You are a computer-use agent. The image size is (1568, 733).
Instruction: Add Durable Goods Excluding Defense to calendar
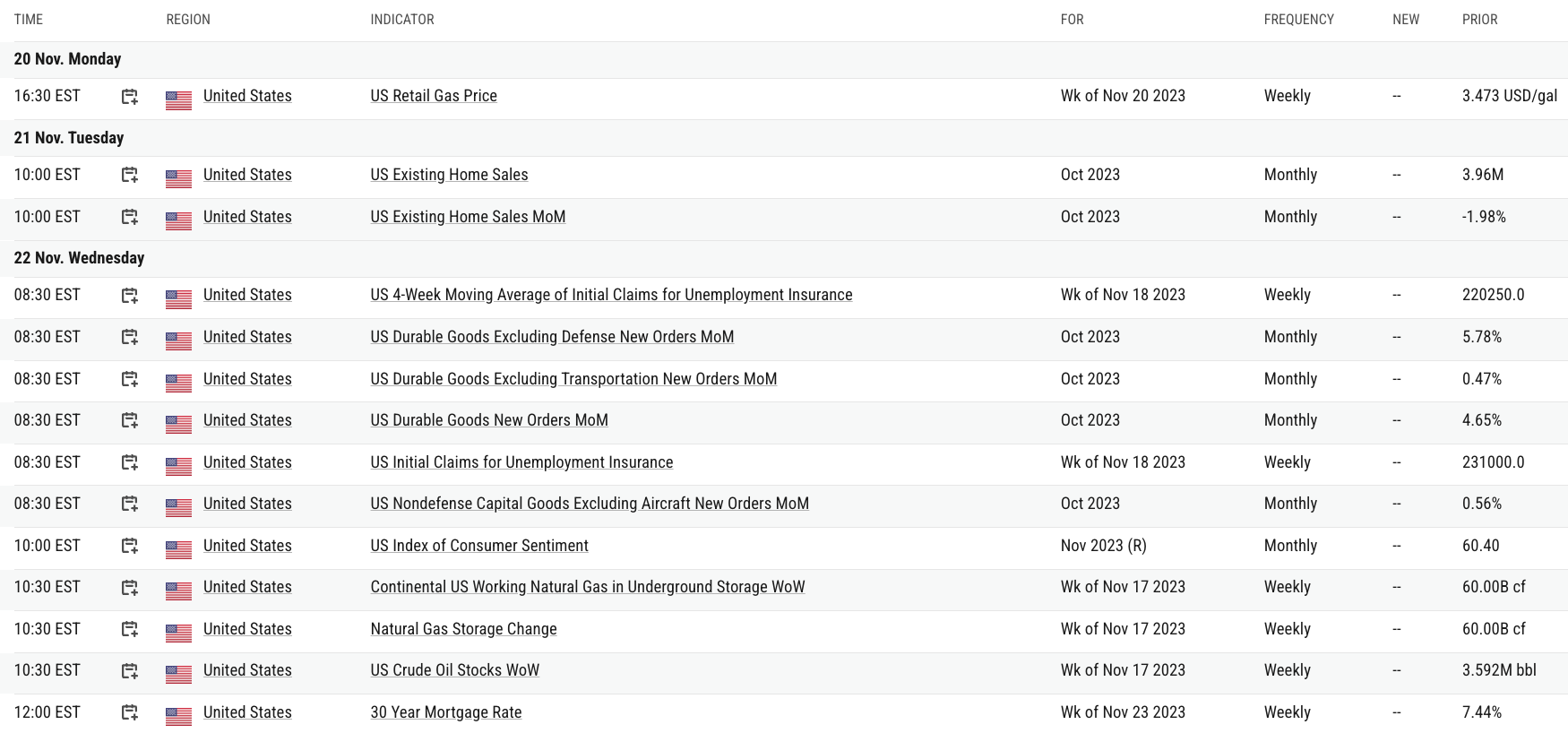coord(130,338)
